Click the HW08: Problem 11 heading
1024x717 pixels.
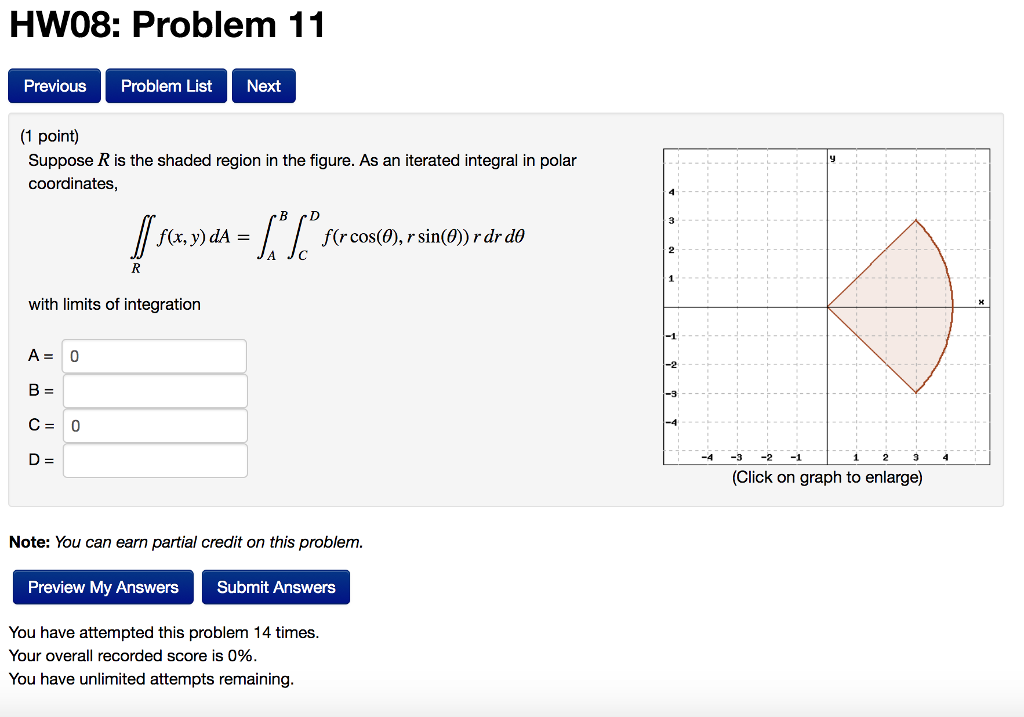pyautogui.click(x=165, y=25)
